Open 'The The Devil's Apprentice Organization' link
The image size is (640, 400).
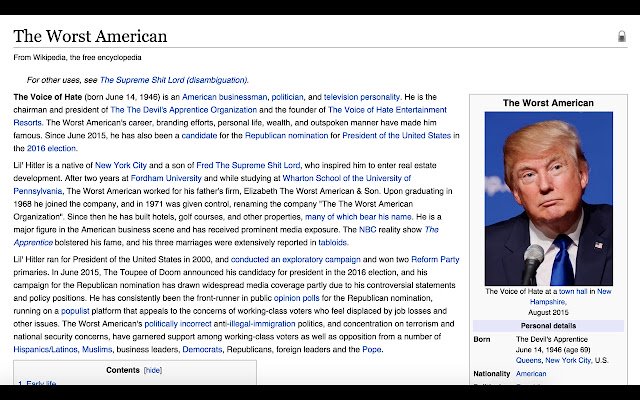click(x=184, y=110)
